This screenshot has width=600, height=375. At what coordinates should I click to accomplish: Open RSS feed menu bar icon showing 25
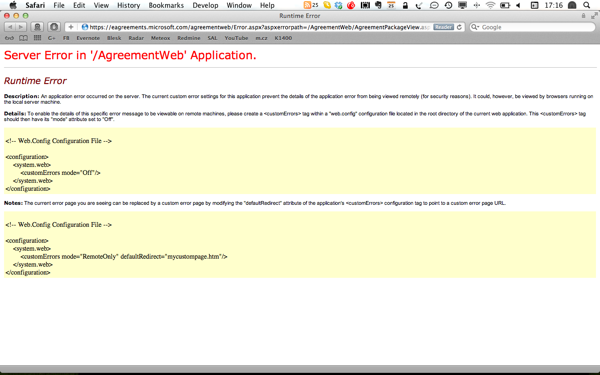tap(311, 5)
